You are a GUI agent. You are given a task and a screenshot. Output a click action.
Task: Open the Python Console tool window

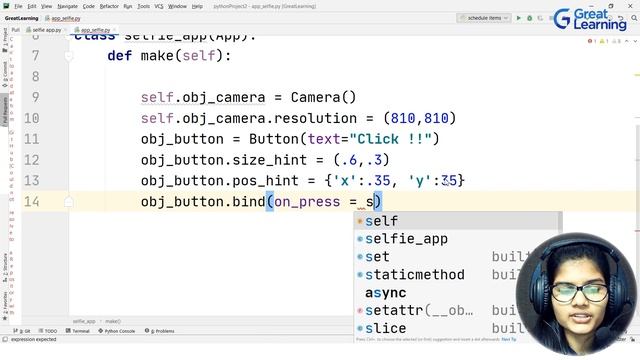tap(117, 331)
